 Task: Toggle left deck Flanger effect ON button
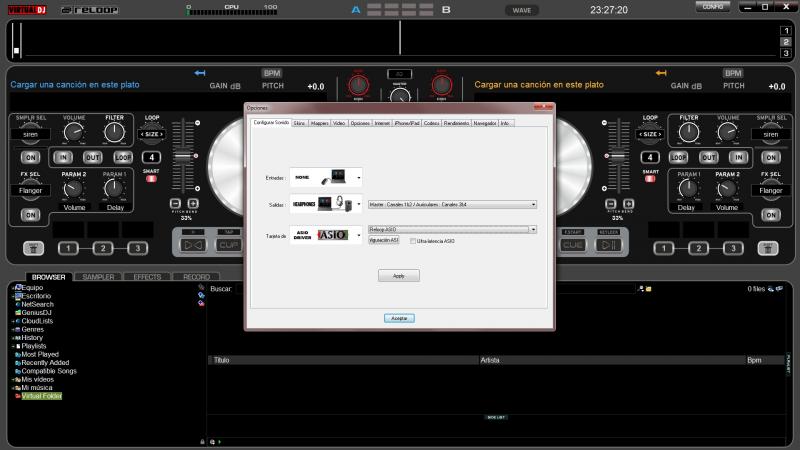click(31, 215)
